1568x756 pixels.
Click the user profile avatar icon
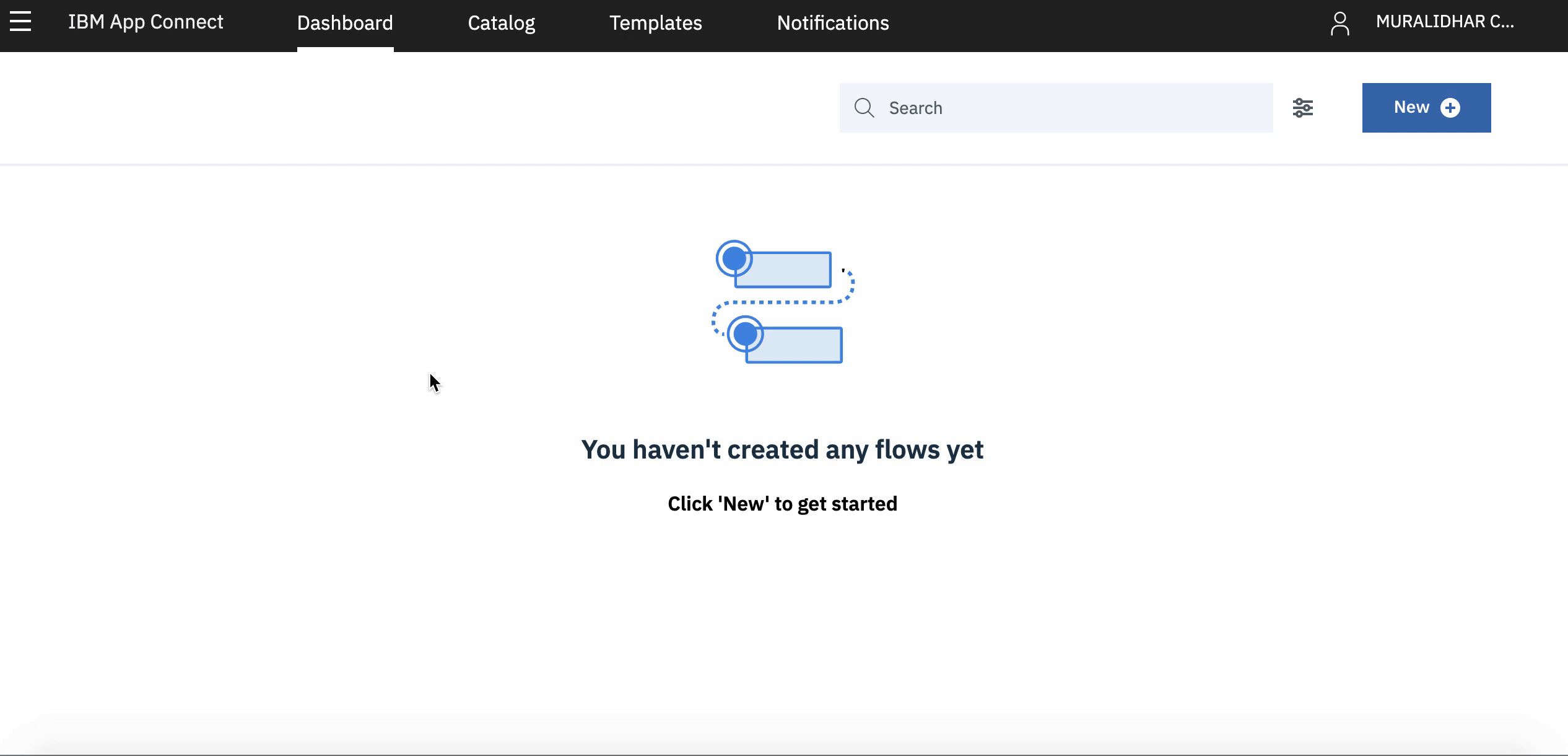click(1339, 24)
